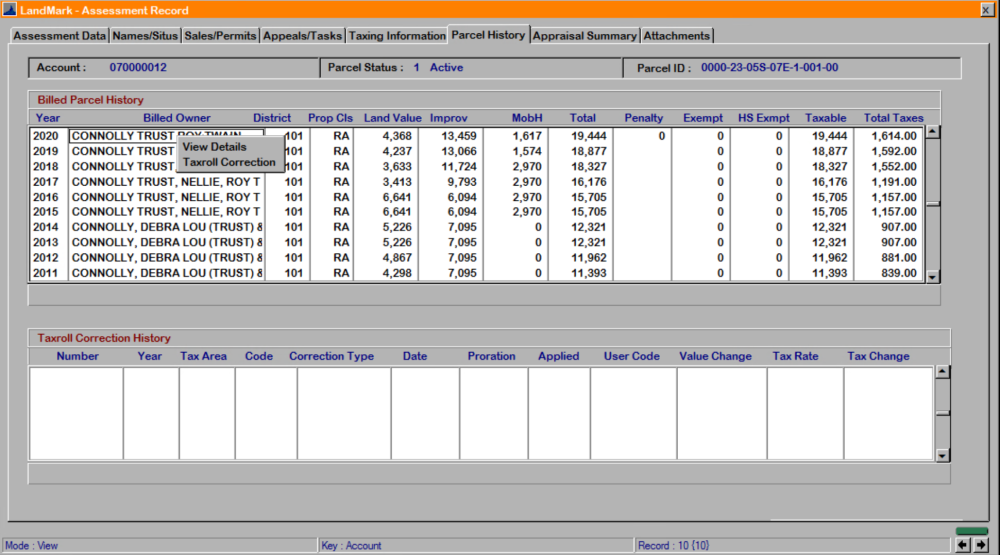Image resolution: width=1000 pixels, height=555 pixels.
Task: Choose View Details from context menu
Action: 214,147
